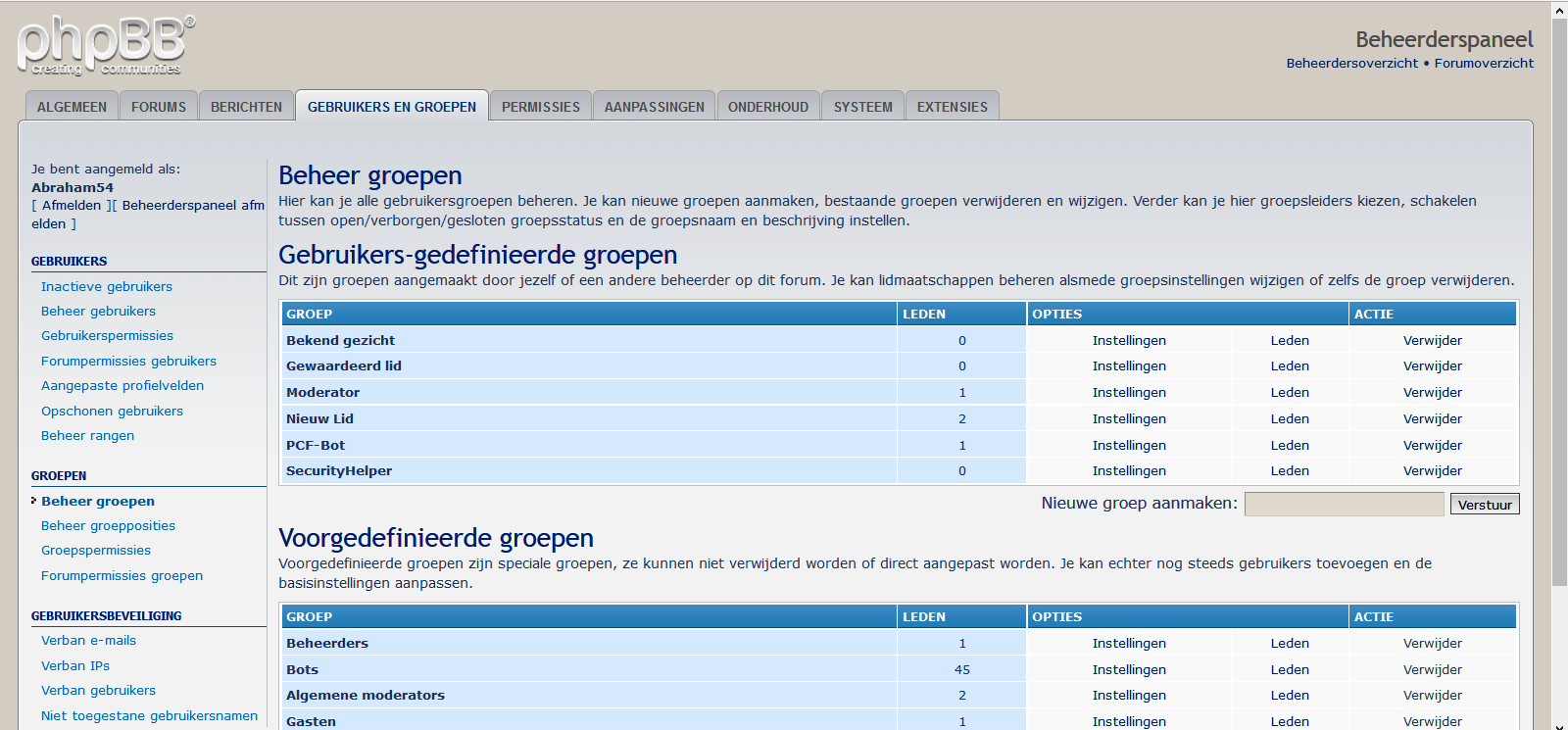Screen dimensions: 1568x730
Task: View Leden of Moderator group
Action: [1290, 392]
